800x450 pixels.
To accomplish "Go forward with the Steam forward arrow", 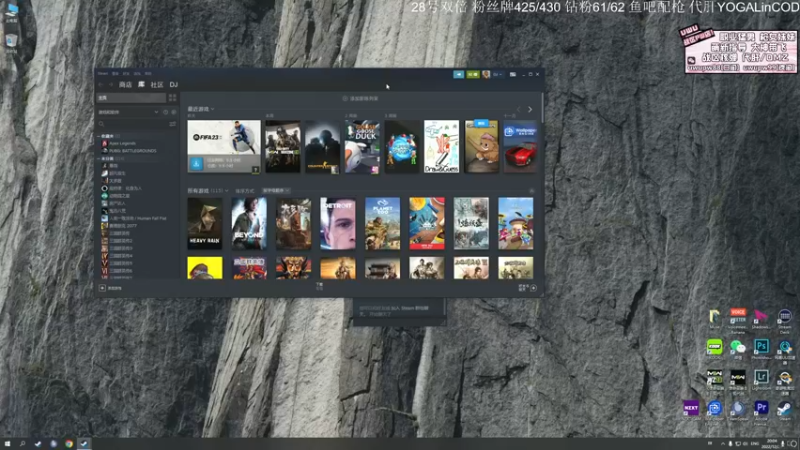I will click(x=111, y=85).
